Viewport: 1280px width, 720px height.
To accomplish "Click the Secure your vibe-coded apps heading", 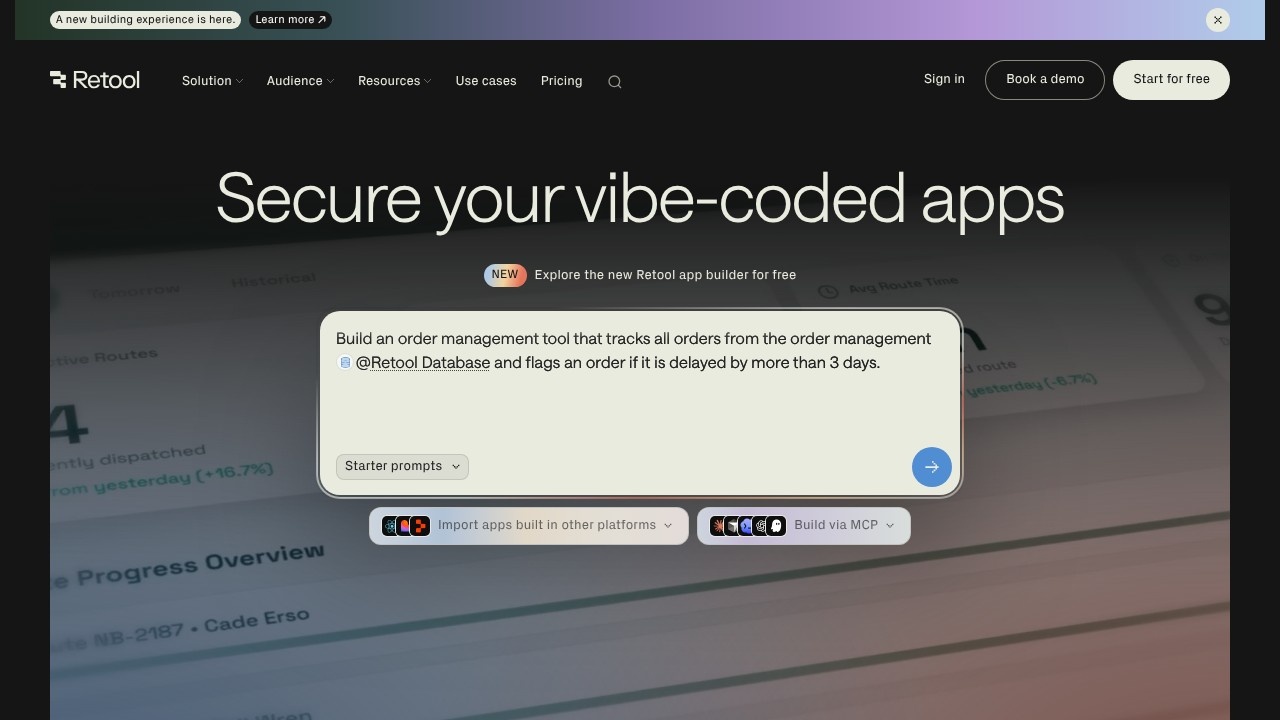I will (x=640, y=199).
